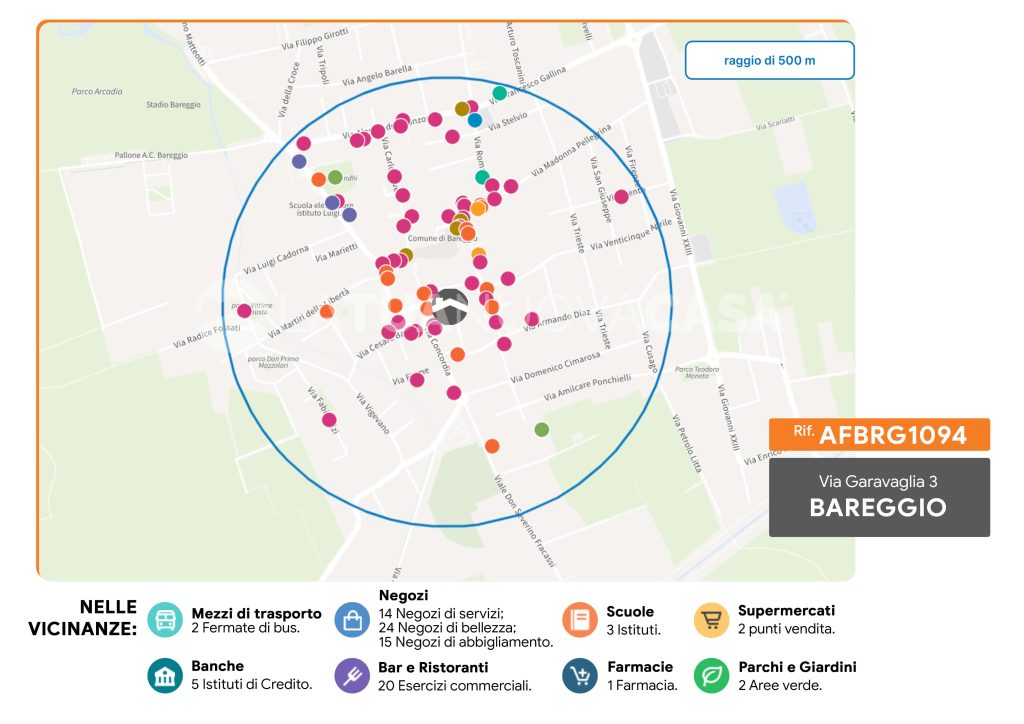
Task: Click the orange marker on Via Concordia
Action: (x=458, y=354)
